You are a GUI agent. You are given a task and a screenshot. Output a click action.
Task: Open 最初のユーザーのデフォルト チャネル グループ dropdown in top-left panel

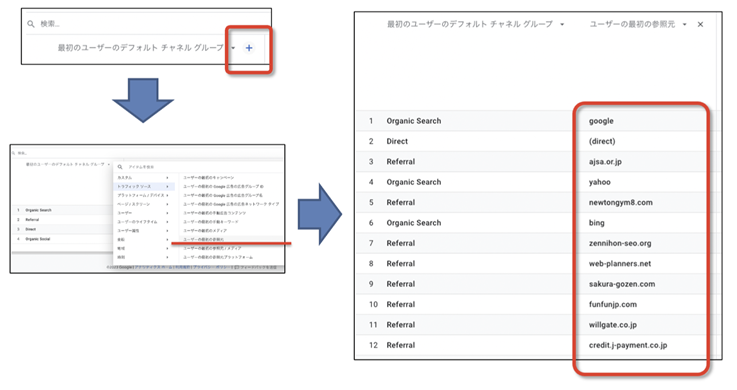coord(233,48)
